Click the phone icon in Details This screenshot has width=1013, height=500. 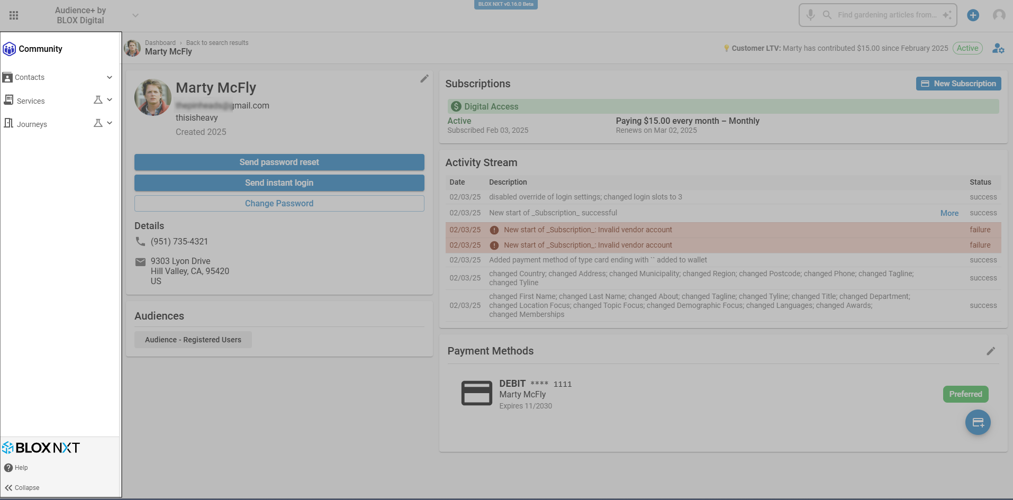click(140, 241)
